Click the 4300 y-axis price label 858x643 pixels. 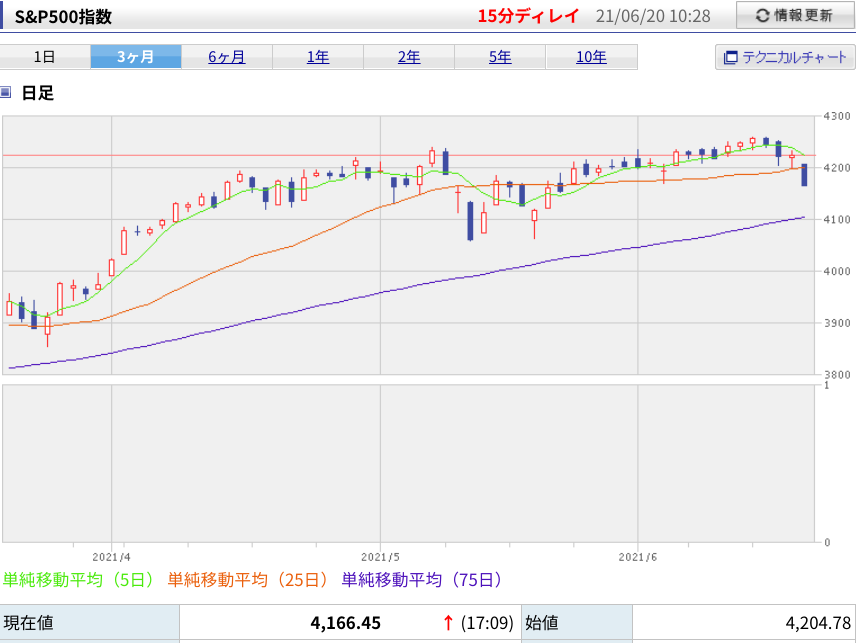837,116
